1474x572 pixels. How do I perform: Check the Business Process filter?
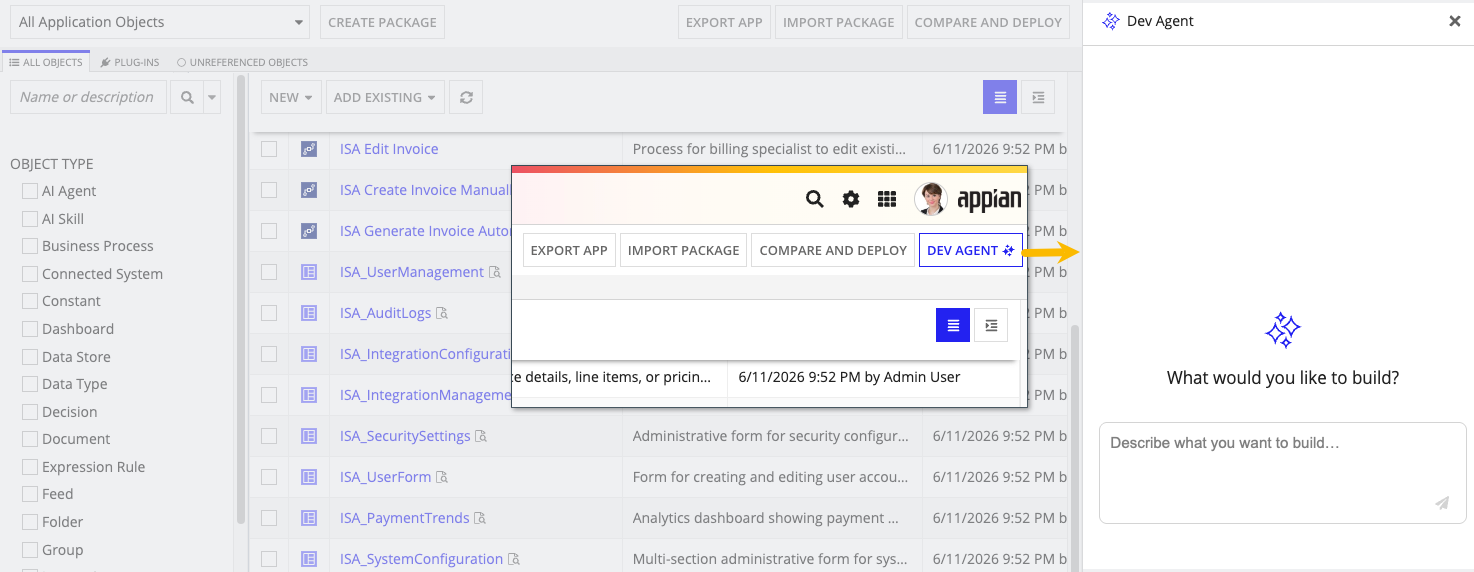[x=30, y=246]
